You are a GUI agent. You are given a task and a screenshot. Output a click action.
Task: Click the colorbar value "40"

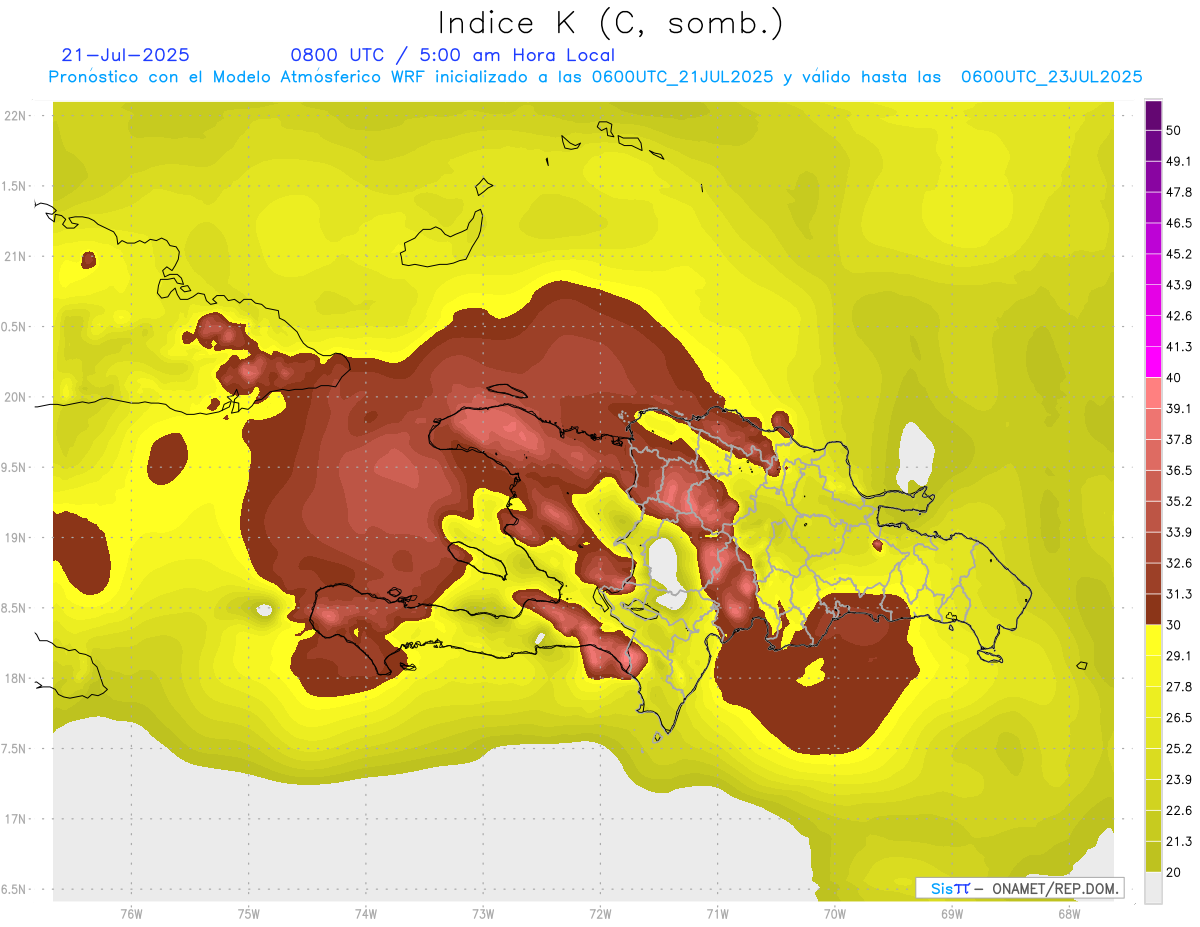1174,378
